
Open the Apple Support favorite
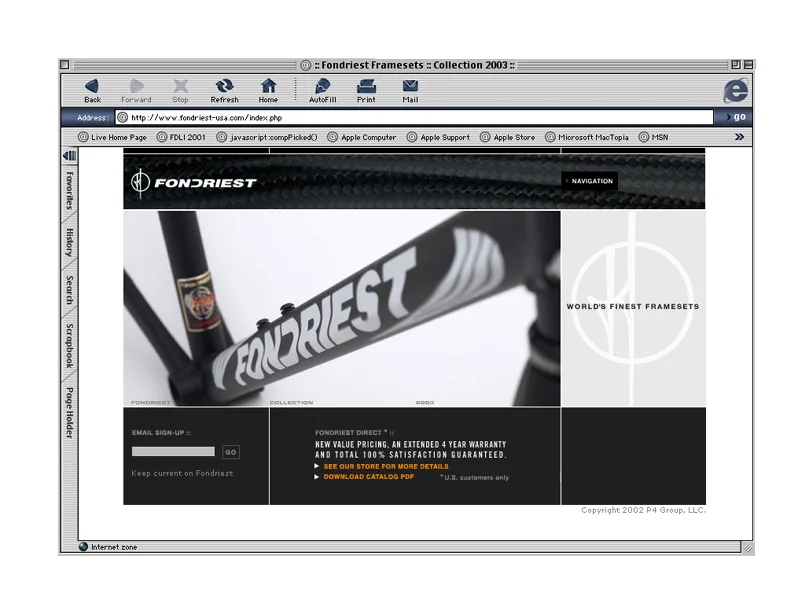[438, 137]
